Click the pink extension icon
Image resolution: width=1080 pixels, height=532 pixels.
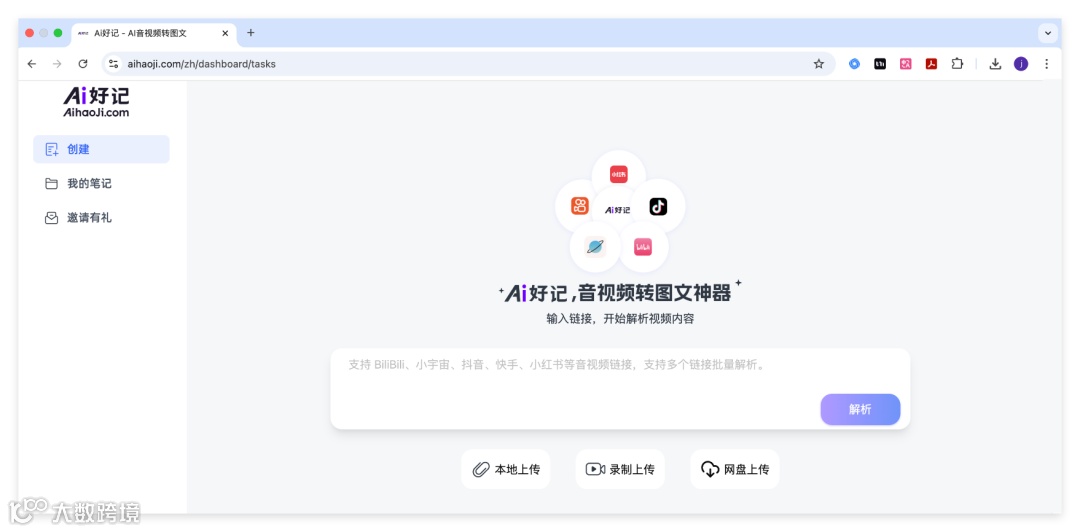(x=905, y=64)
